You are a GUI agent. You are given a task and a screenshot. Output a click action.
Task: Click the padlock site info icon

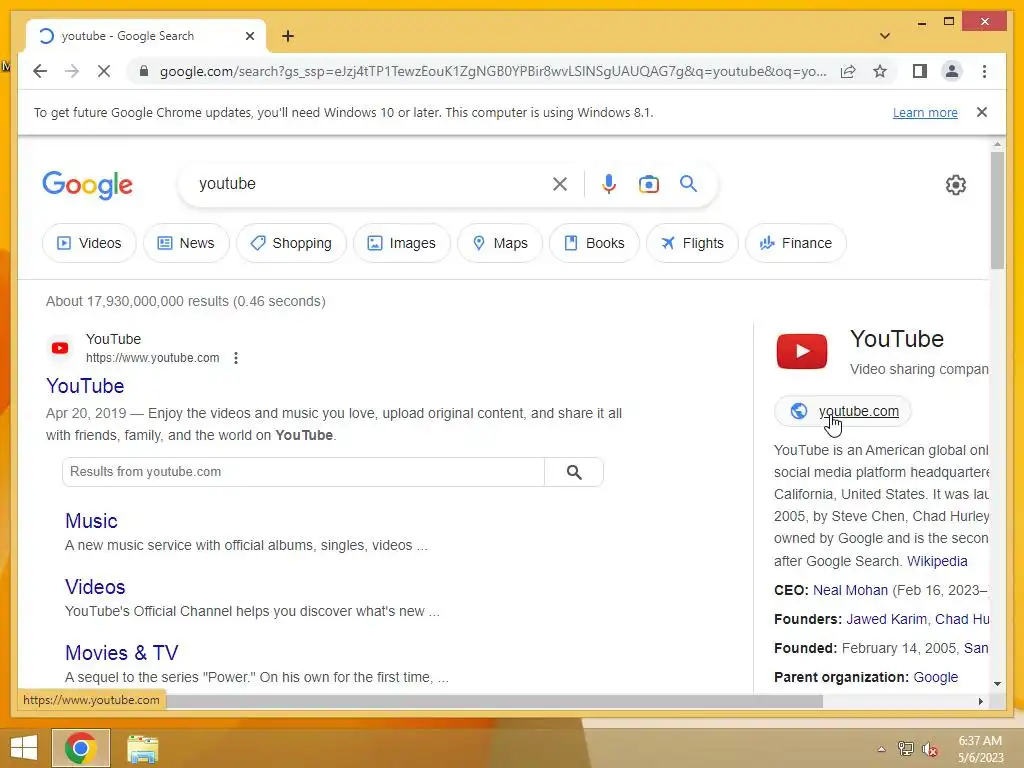tap(144, 71)
